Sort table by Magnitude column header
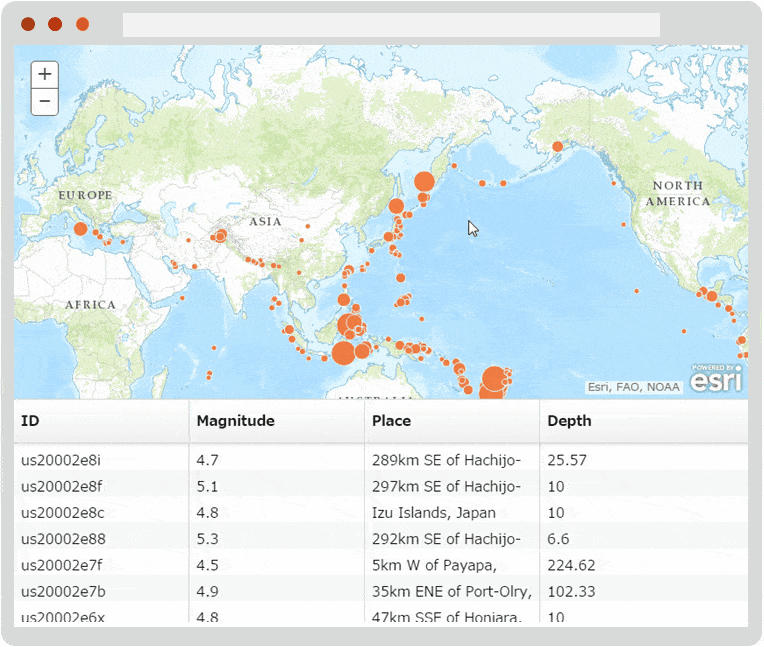Viewport: 764px width, 647px height. tap(277, 421)
